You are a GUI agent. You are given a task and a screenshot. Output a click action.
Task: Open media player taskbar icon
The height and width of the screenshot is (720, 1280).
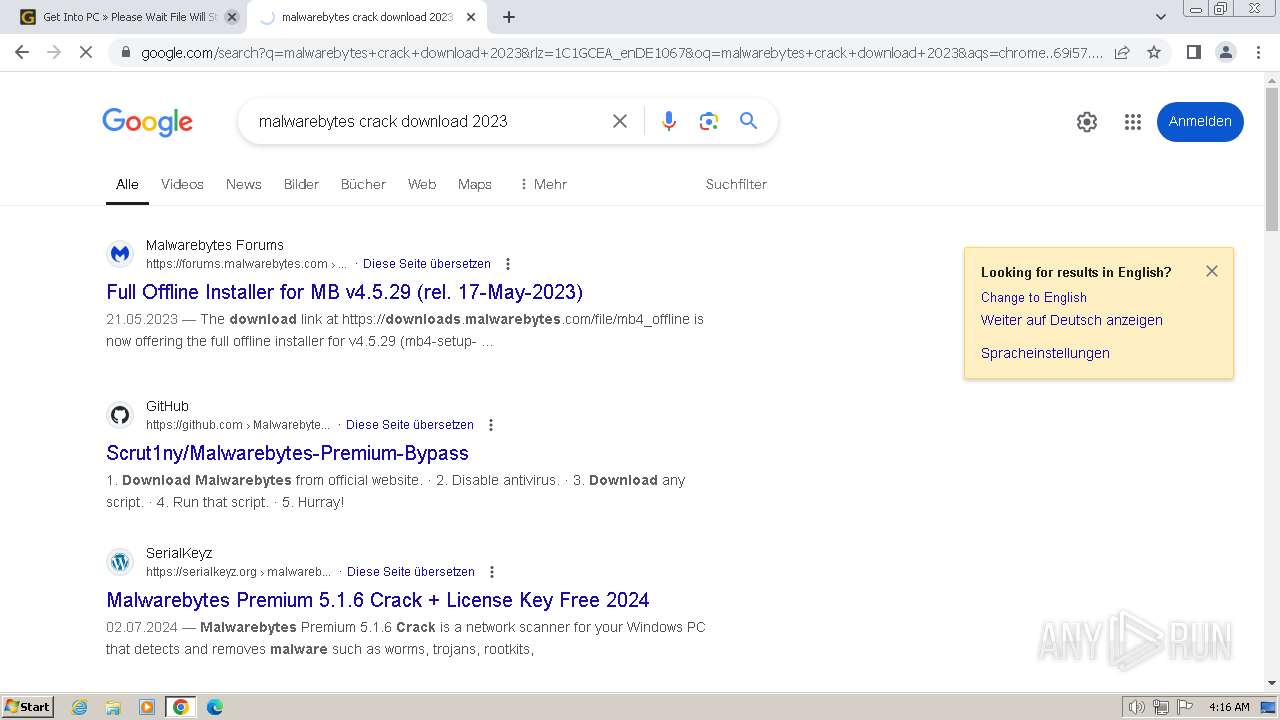coord(147,707)
